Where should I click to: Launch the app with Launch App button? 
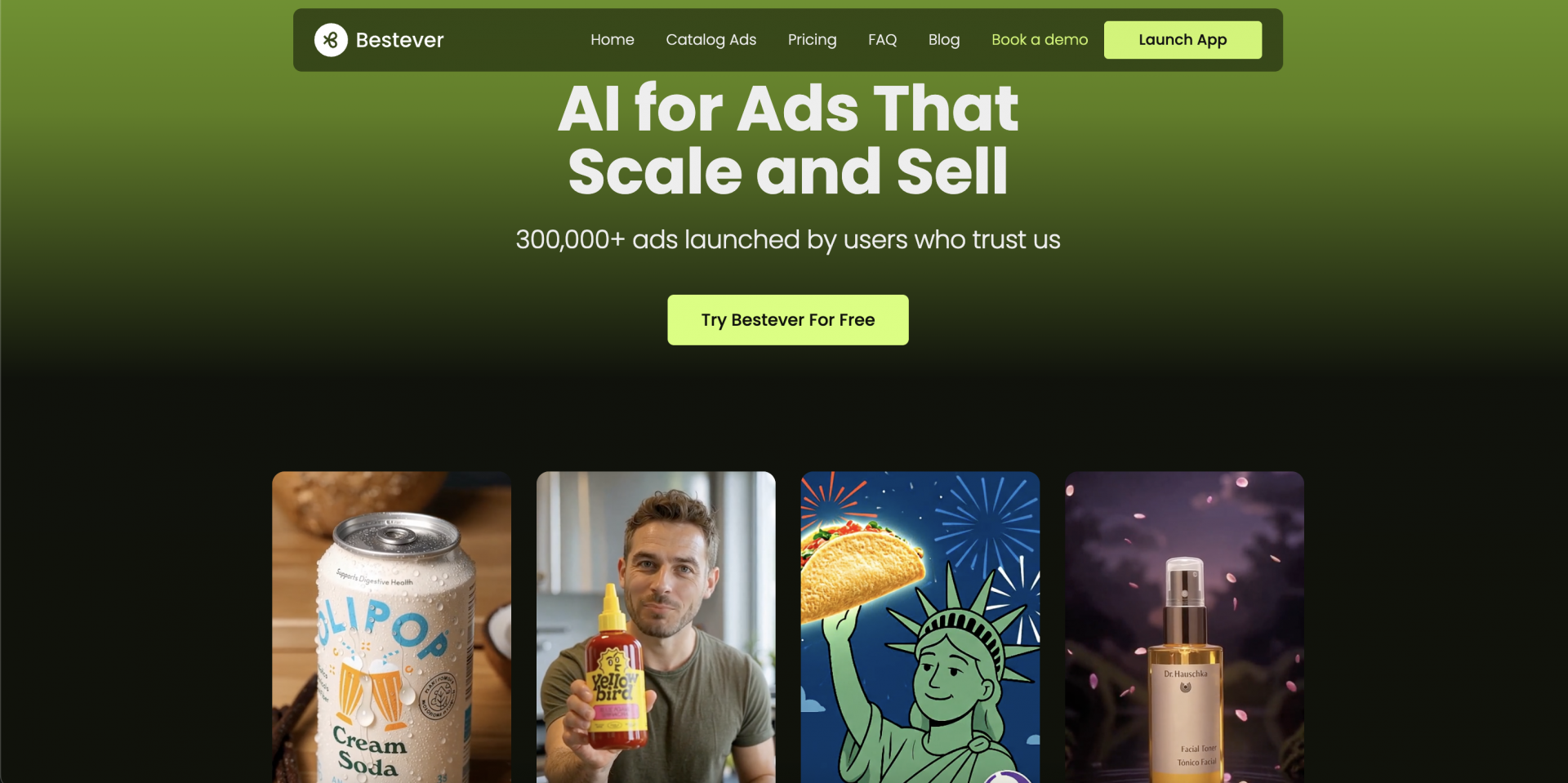1183,40
